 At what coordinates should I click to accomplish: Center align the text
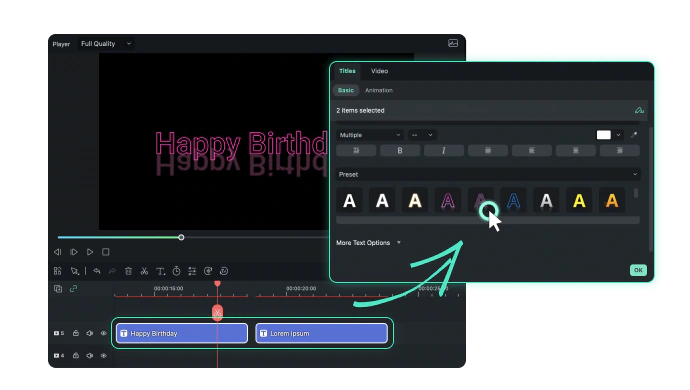point(576,151)
